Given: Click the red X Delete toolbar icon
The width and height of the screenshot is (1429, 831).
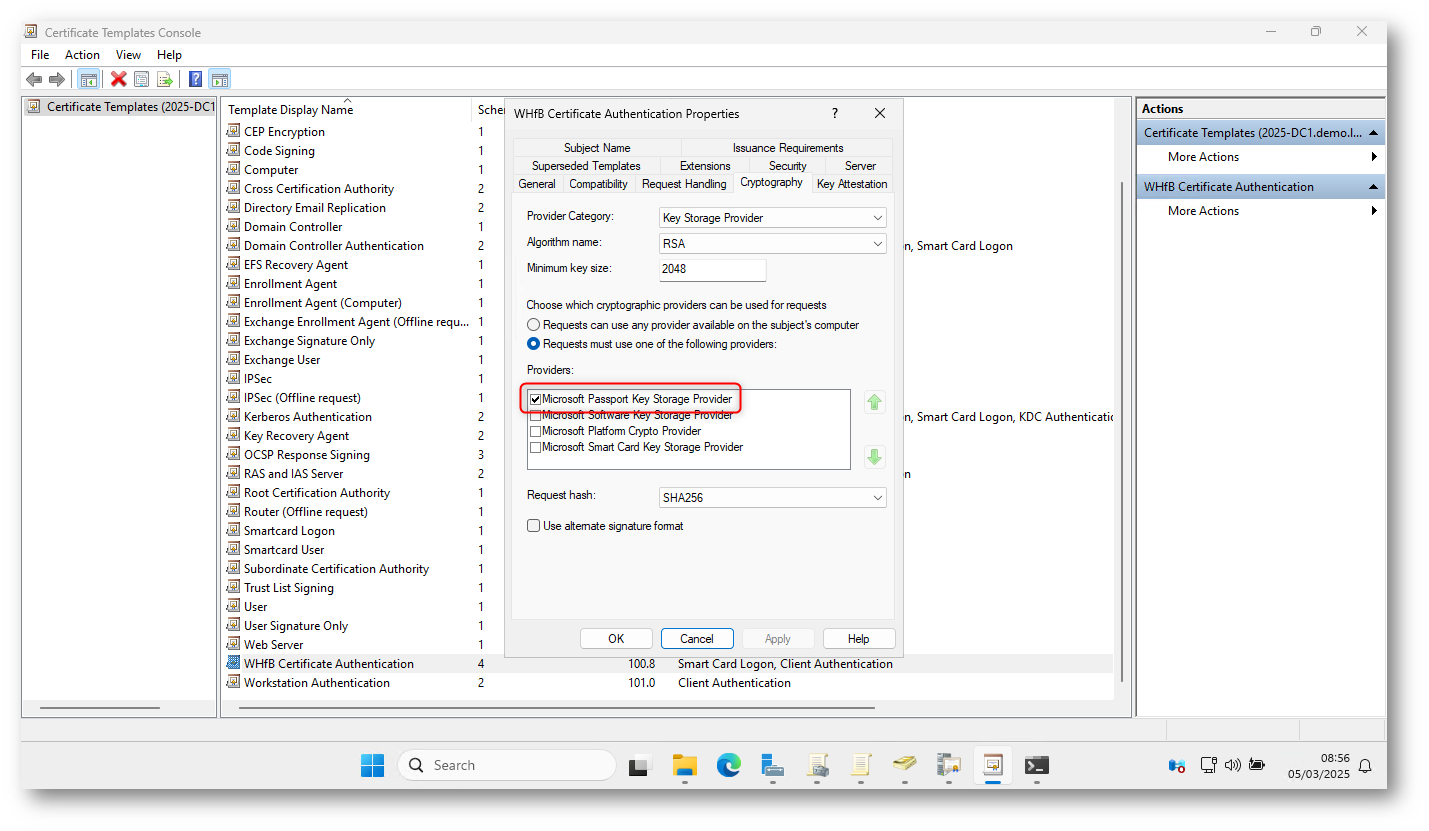Looking at the screenshot, I should click(x=119, y=79).
